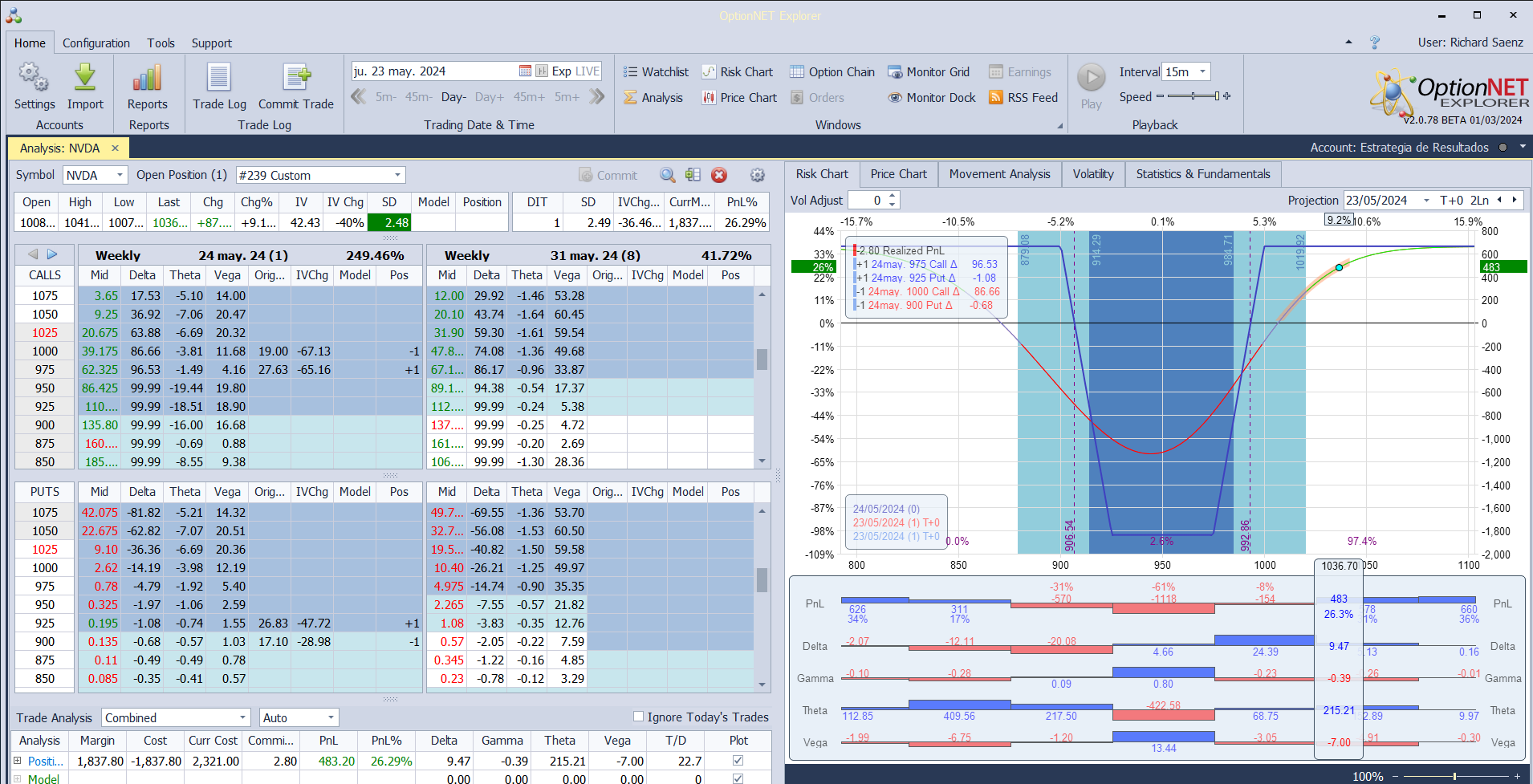Click the Day+ date step button
Screen dimensions: 1533x784
pos(489,97)
